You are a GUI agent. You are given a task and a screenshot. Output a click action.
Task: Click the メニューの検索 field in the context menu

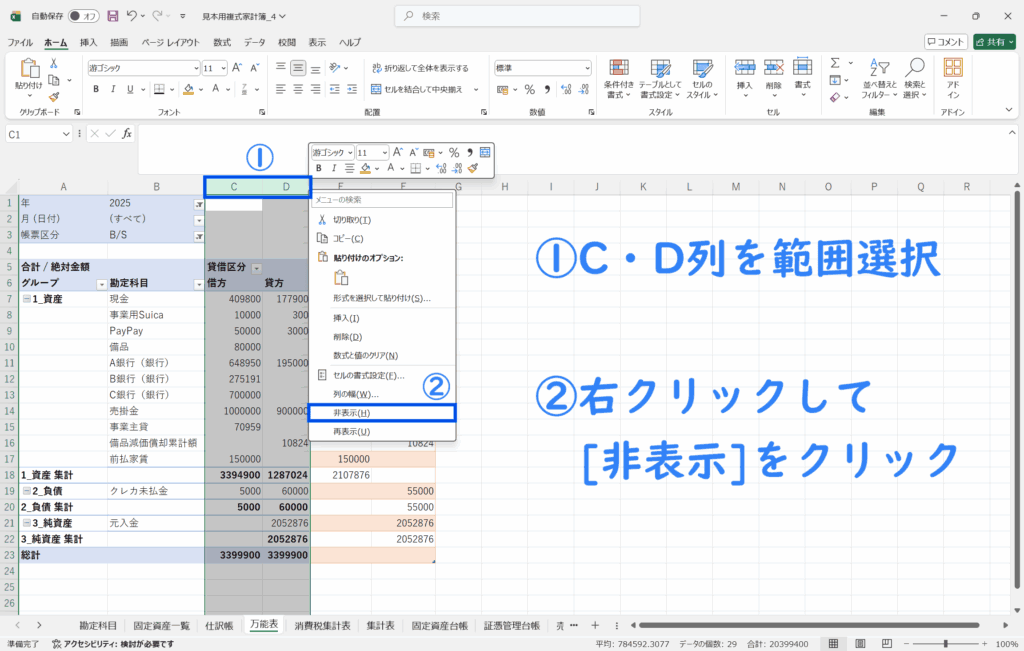pos(381,200)
